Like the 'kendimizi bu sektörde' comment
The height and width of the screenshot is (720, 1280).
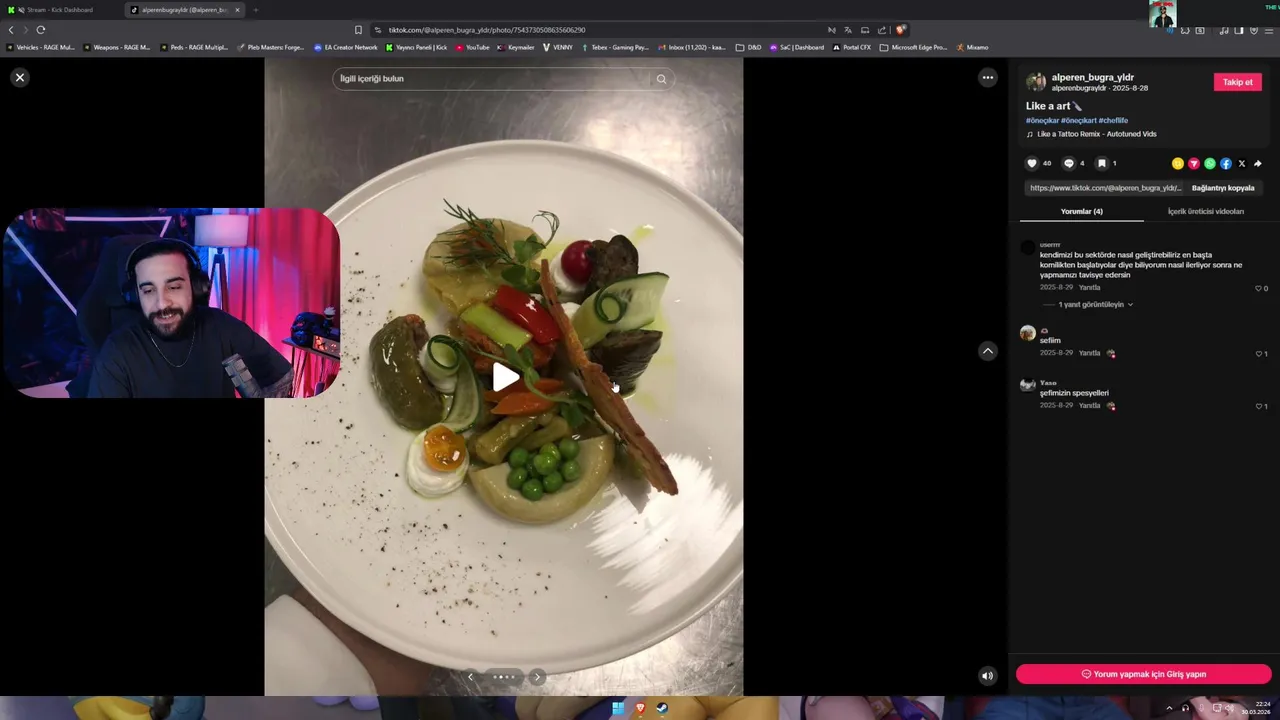pyautogui.click(x=1259, y=288)
